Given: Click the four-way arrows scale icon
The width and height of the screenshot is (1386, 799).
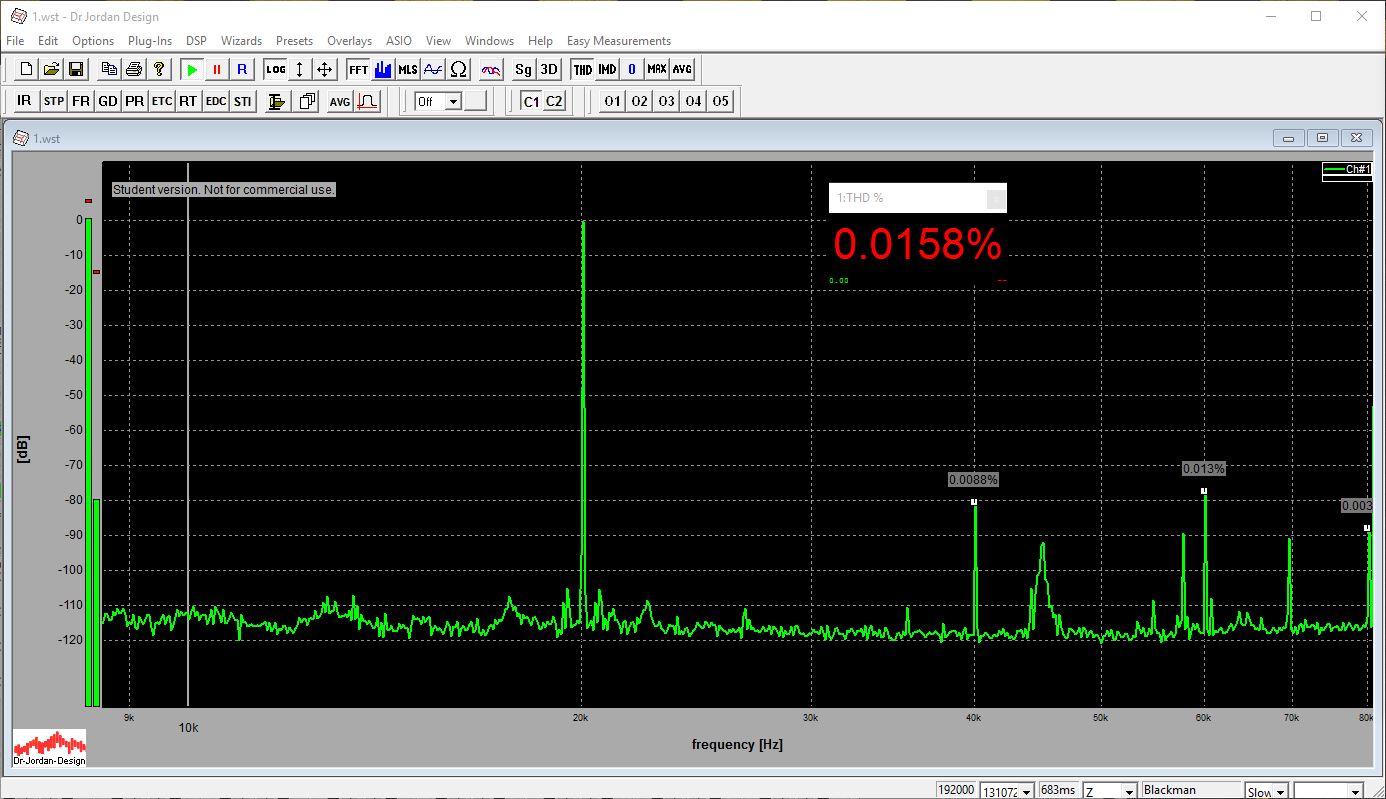Looking at the screenshot, I should coord(324,69).
